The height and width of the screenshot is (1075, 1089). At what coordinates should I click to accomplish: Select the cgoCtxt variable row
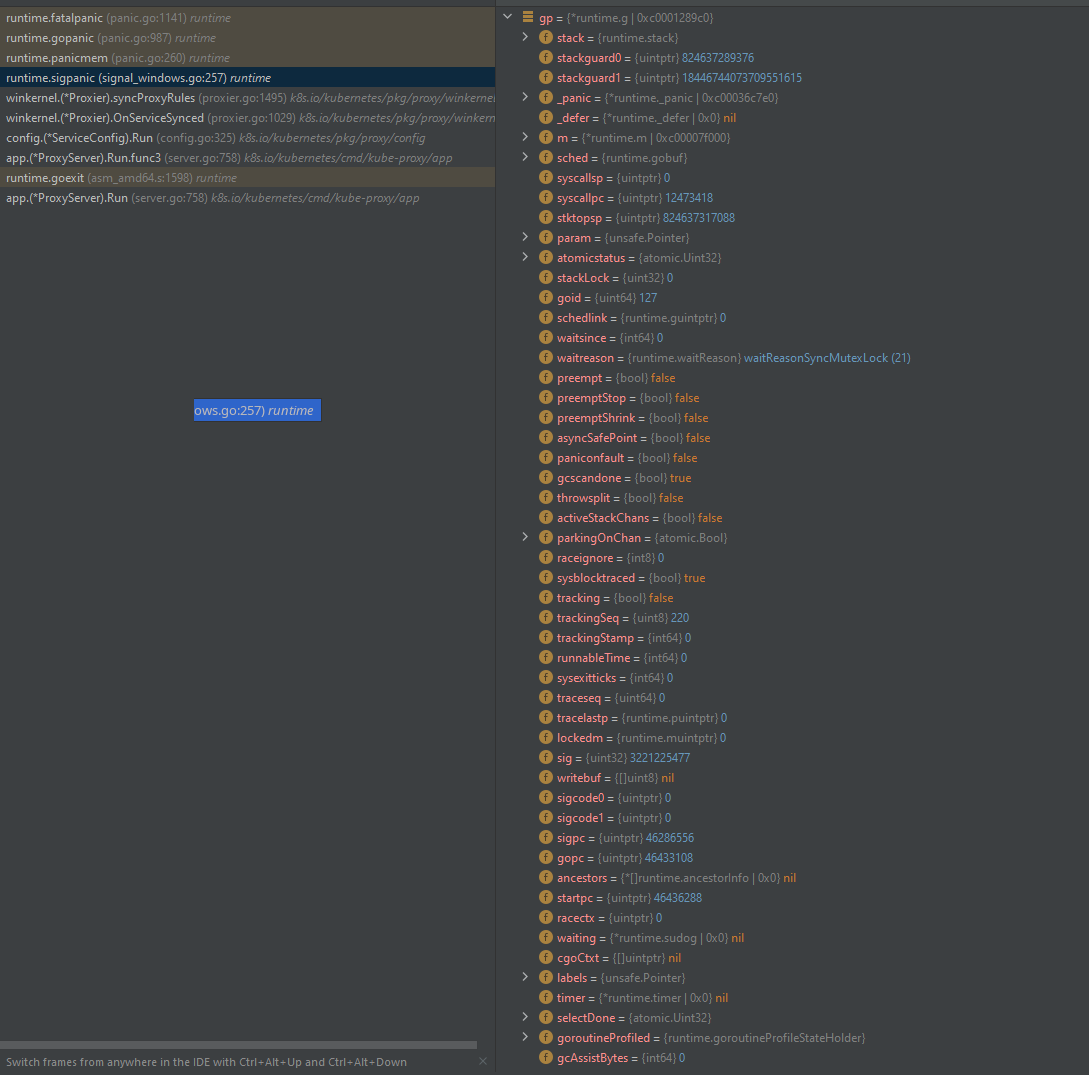click(792, 958)
